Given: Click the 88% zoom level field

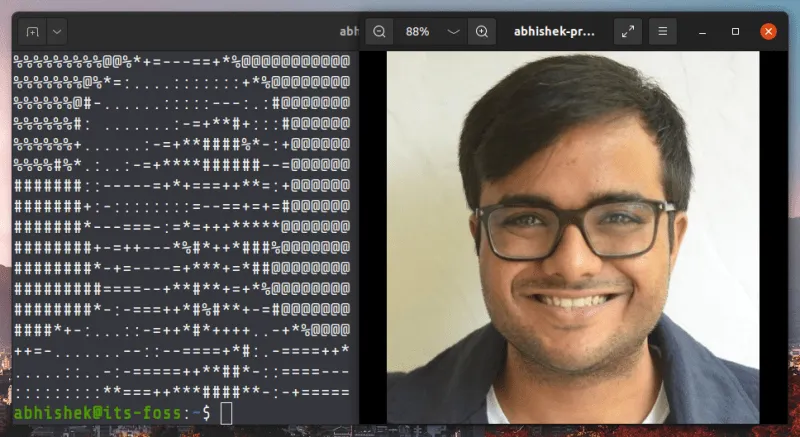Looking at the screenshot, I should 418,31.
